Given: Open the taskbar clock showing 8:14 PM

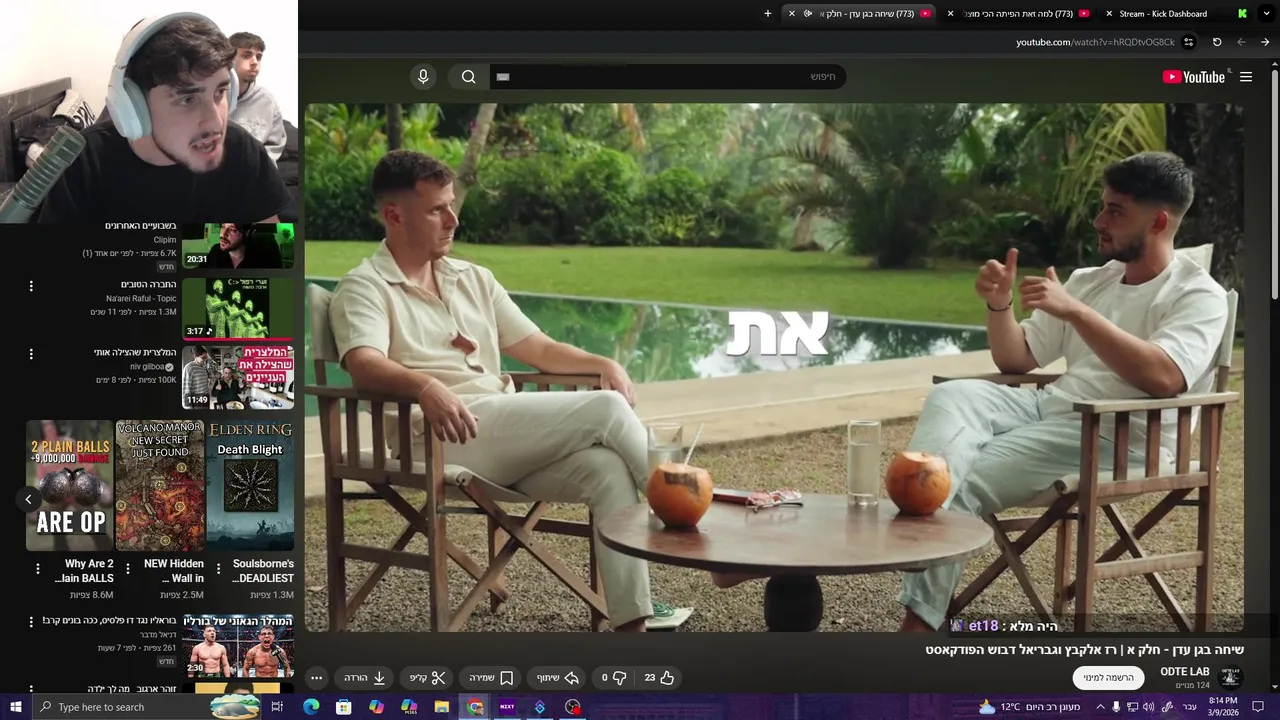Looking at the screenshot, I should point(1223,707).
